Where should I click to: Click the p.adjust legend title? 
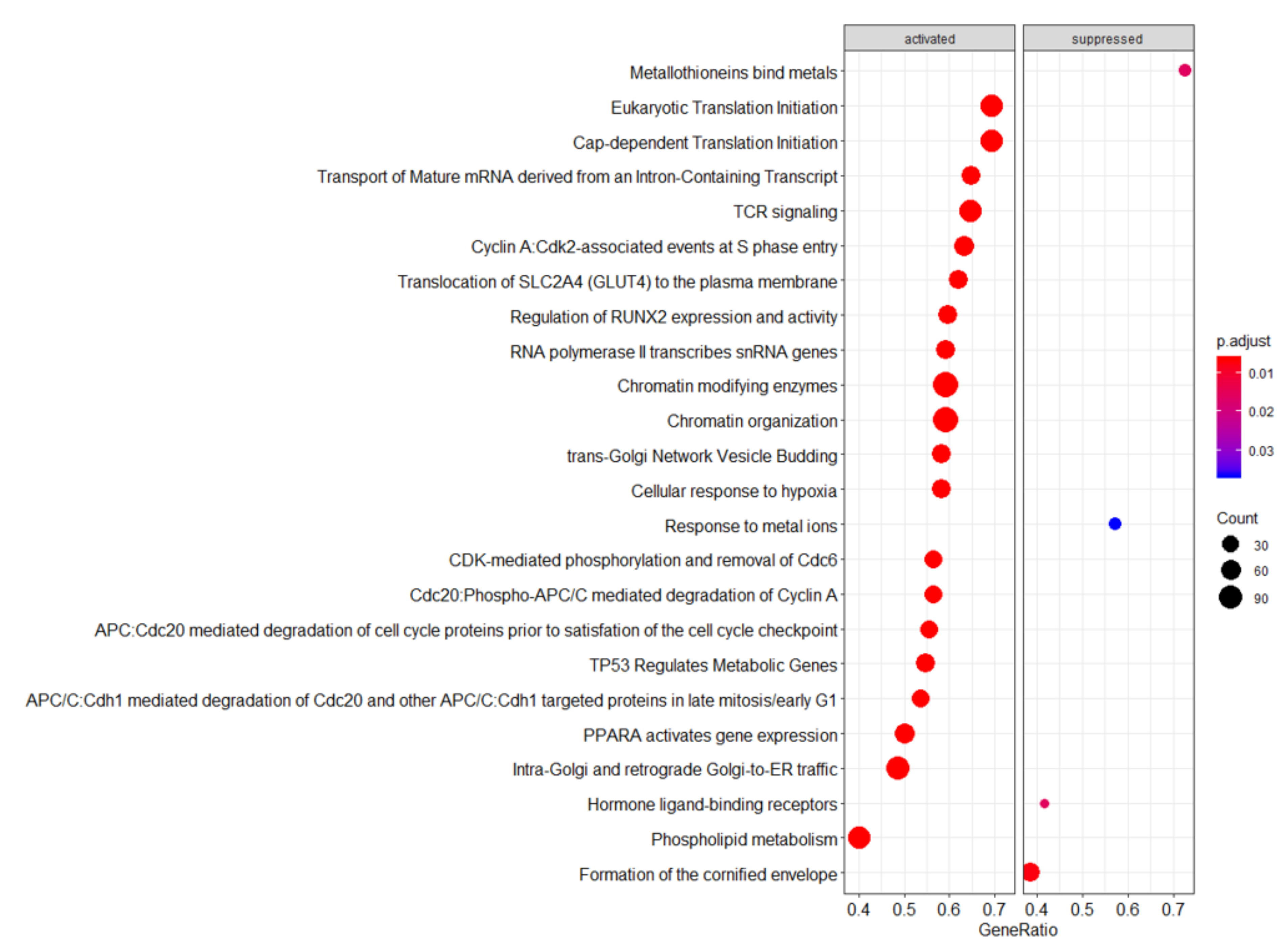coord(1243,341)
